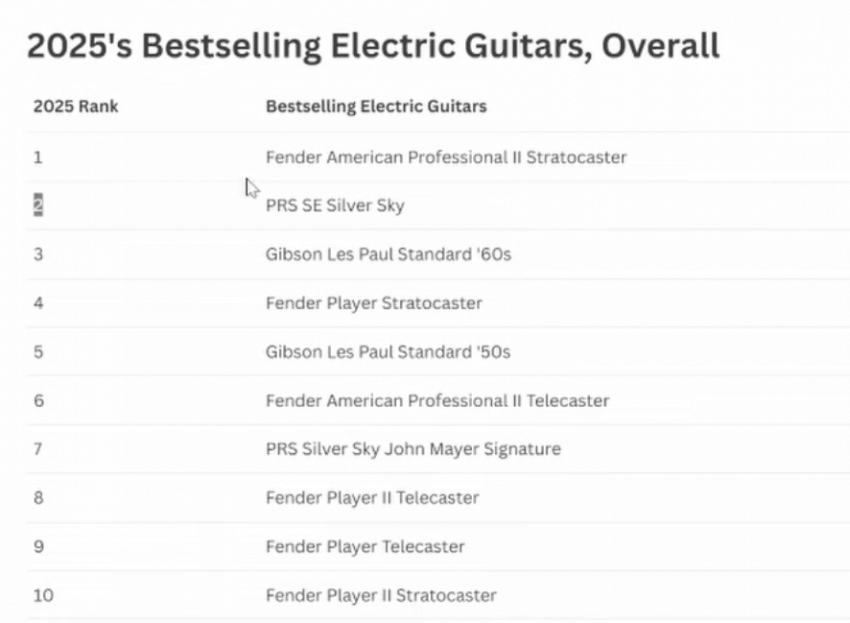Click the Fender Player II Telecaster entry
The image size is (850, 623).
point(372,498)
